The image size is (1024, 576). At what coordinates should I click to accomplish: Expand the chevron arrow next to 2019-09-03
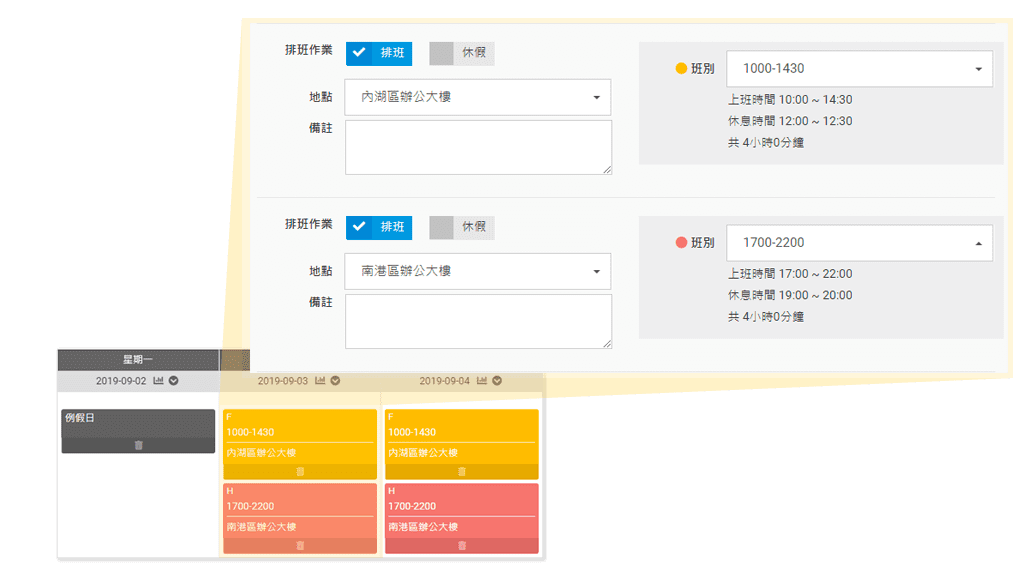pos(335,380)
